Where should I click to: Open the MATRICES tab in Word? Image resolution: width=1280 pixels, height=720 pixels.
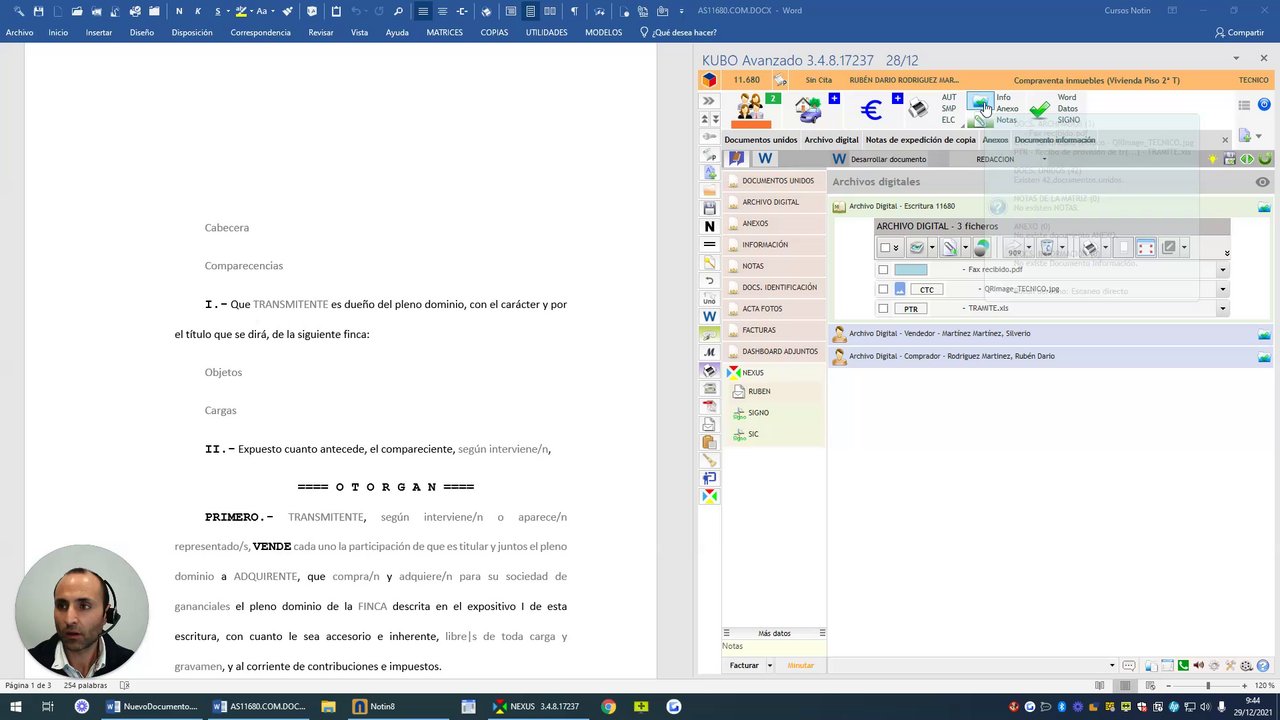(445, 32)
